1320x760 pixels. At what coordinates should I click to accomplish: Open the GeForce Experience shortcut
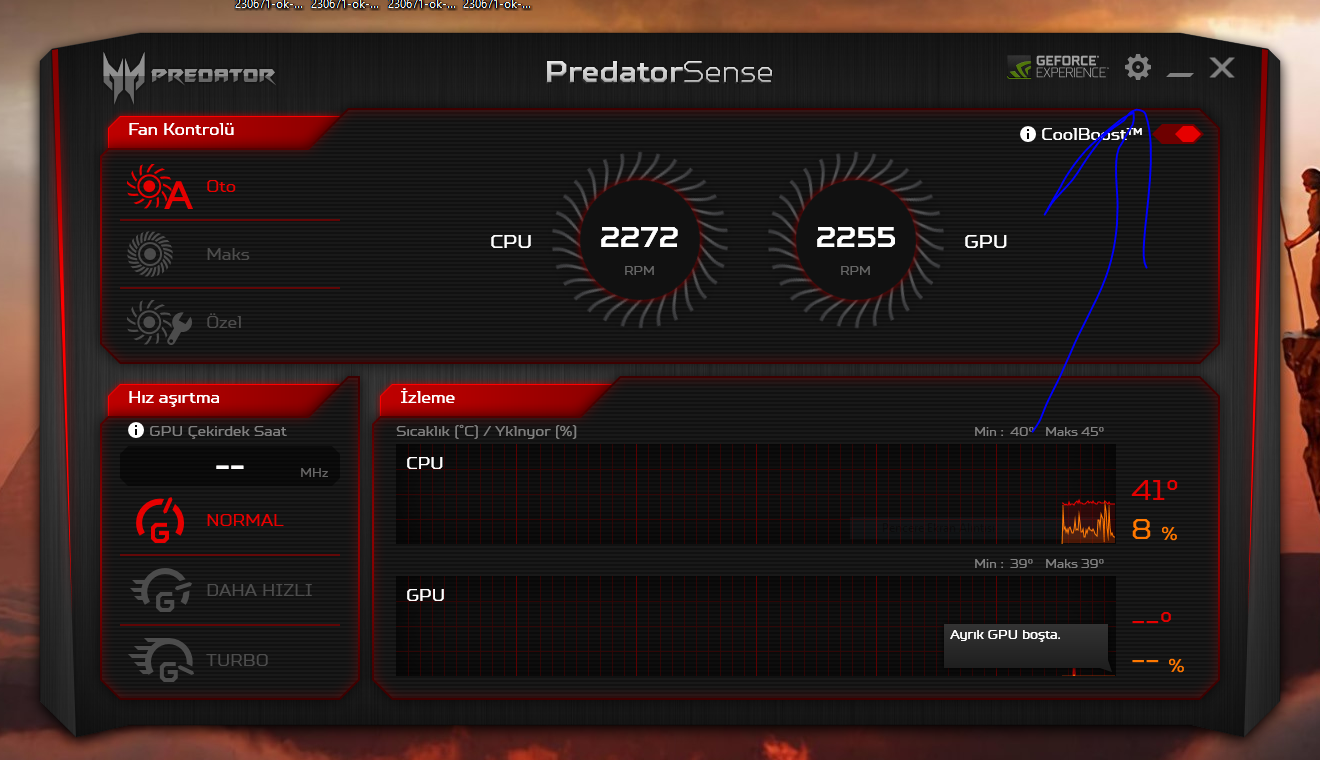coord(1057,67)
